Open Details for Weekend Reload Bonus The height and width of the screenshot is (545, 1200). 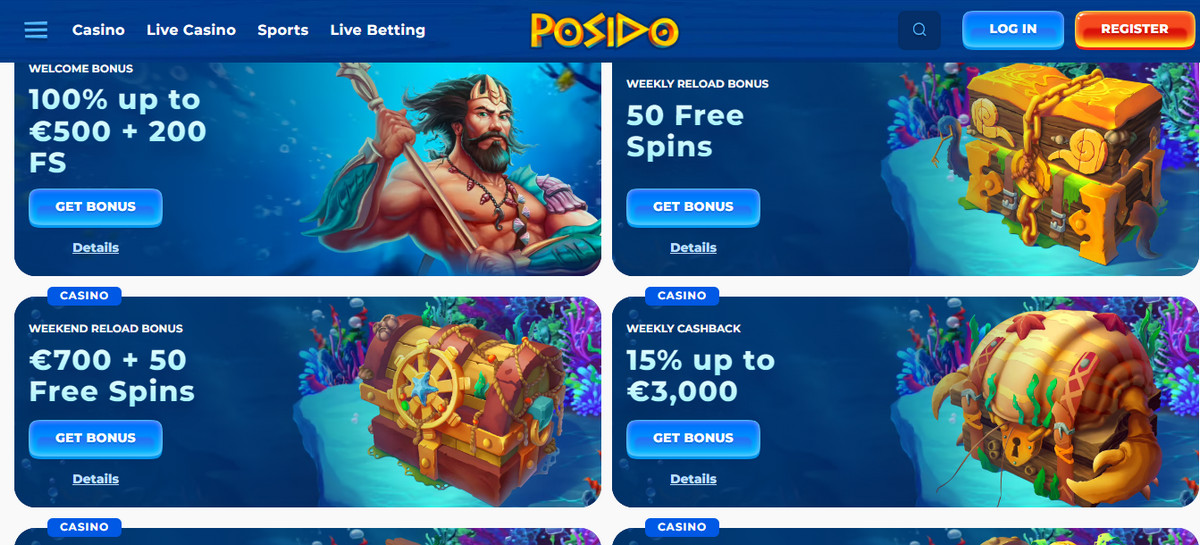click(x=96, y=479)
